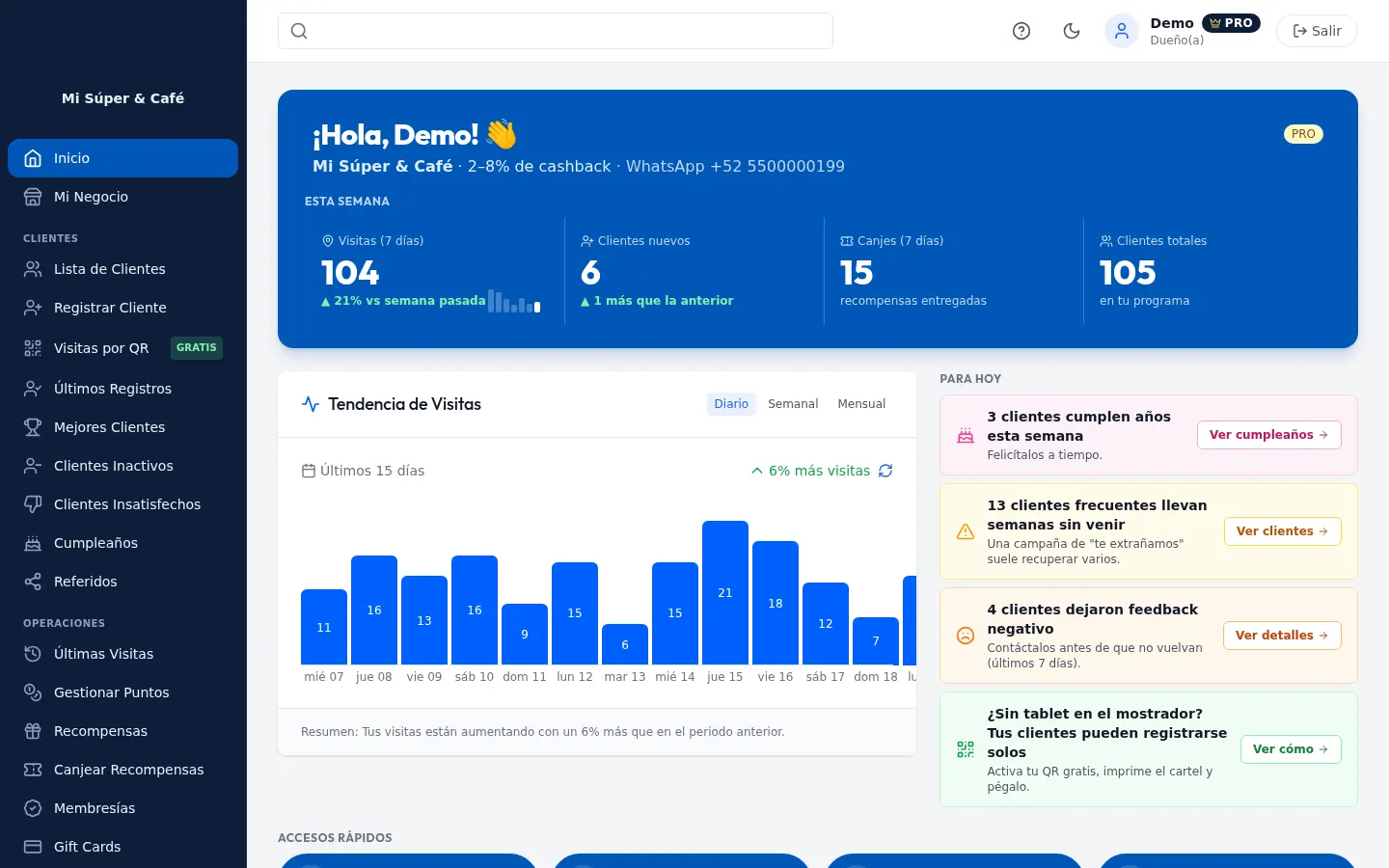The width and height of the screenshot is (1389, 868).
Task: Click the Clientes Insatisfechos thumbs-down icon
Action: 33,504
